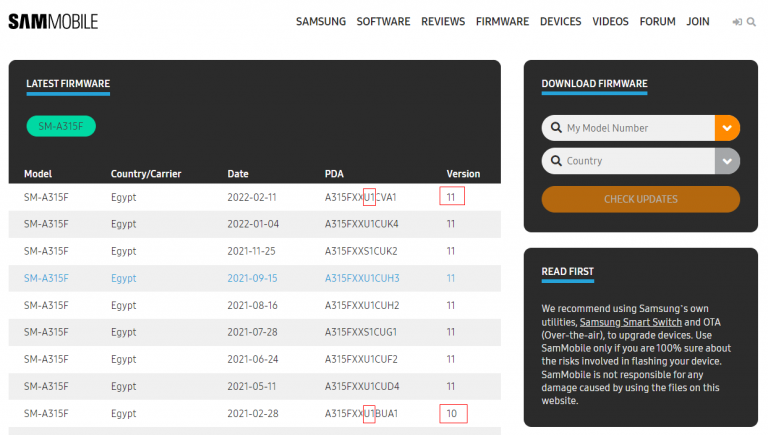Click the Version column header

click(x=463, y=174)
